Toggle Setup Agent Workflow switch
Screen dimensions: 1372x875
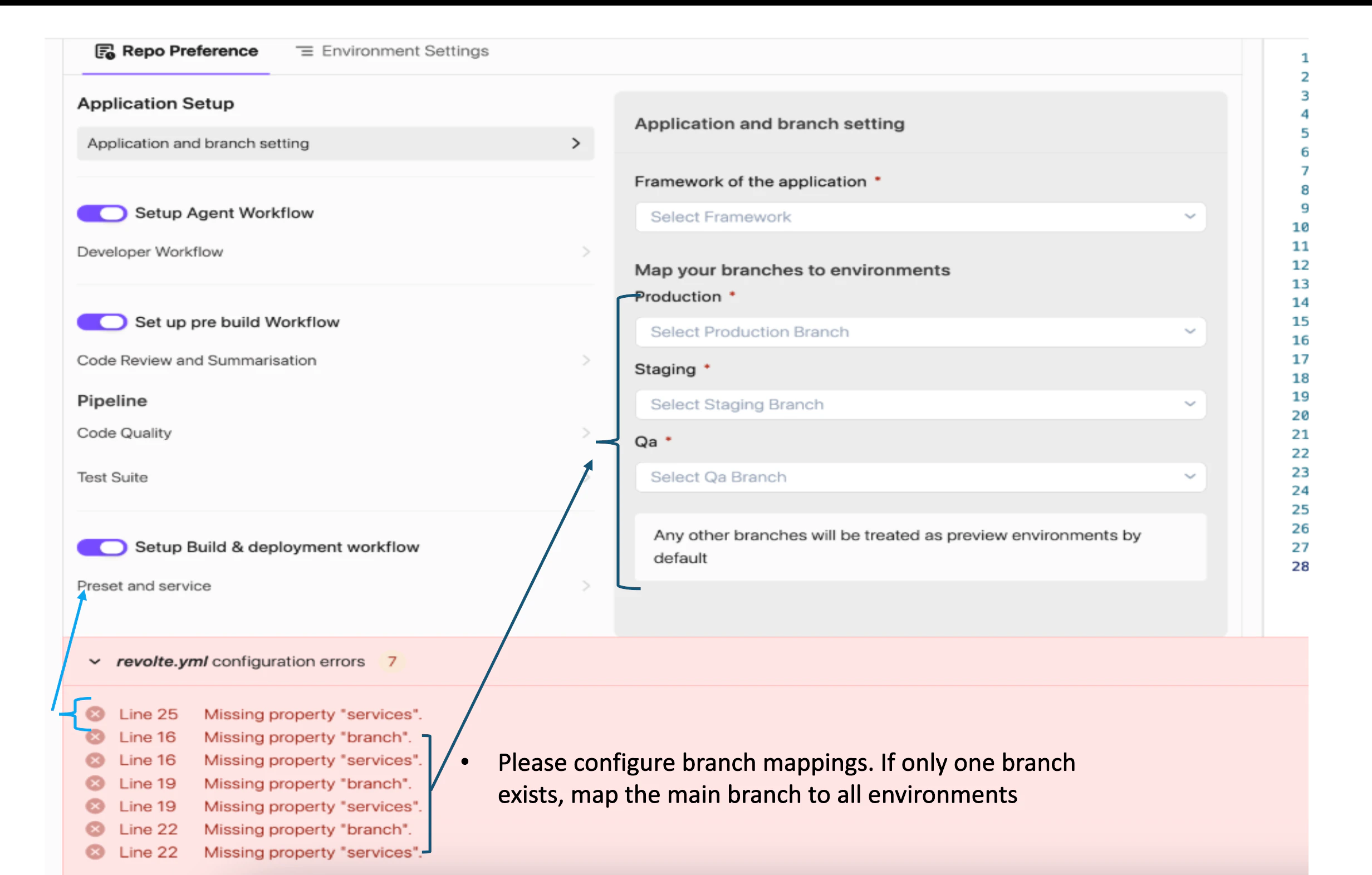pos(102,213)
